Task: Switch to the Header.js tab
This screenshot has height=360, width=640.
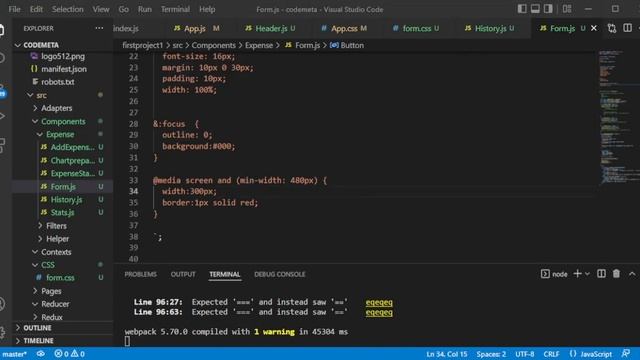Action: [270, 28]
